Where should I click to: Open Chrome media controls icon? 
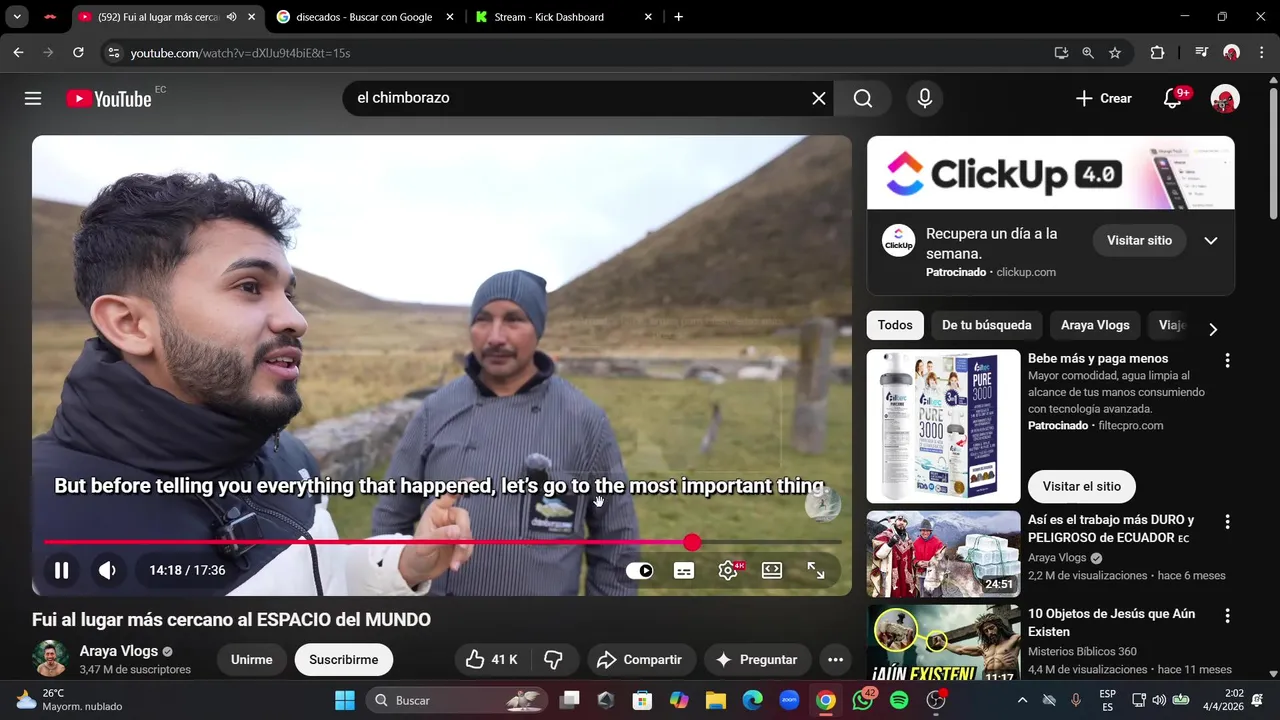(x=1201, y=53)
